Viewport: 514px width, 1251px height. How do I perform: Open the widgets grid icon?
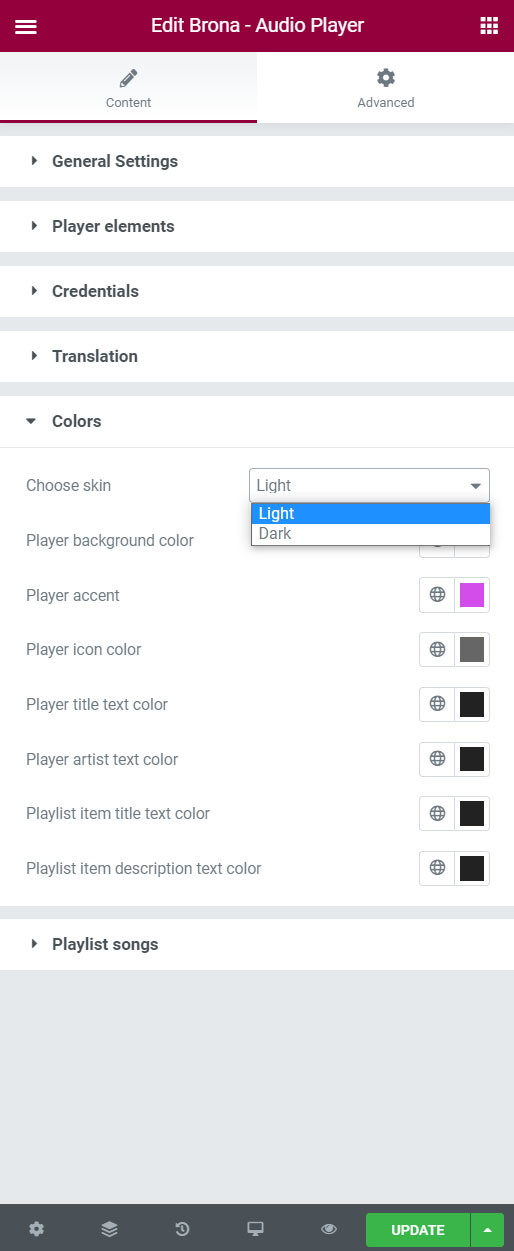(489, 26)
